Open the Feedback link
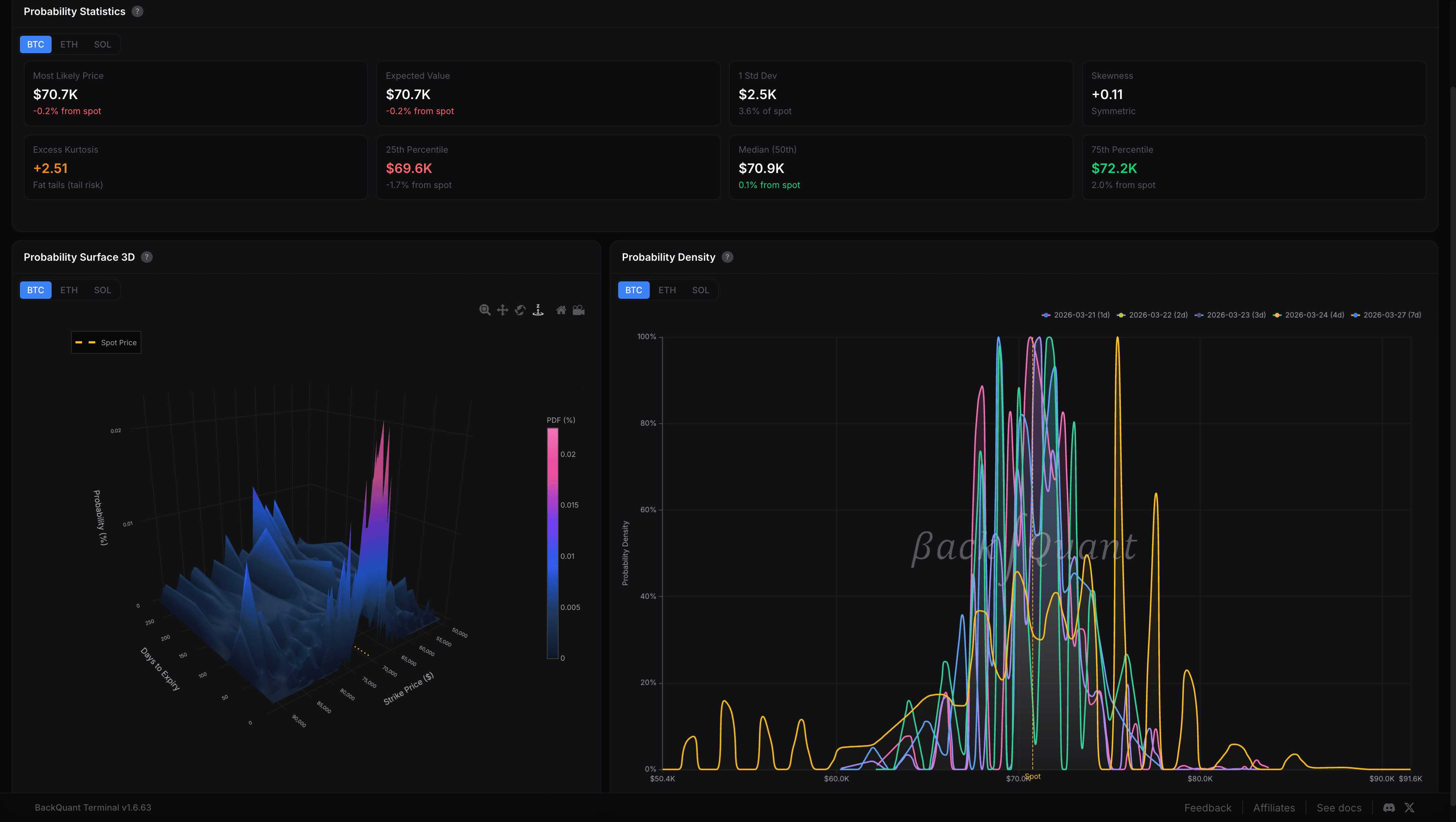The height and width of the screenshot is (822, 1456). [1208, 807]
